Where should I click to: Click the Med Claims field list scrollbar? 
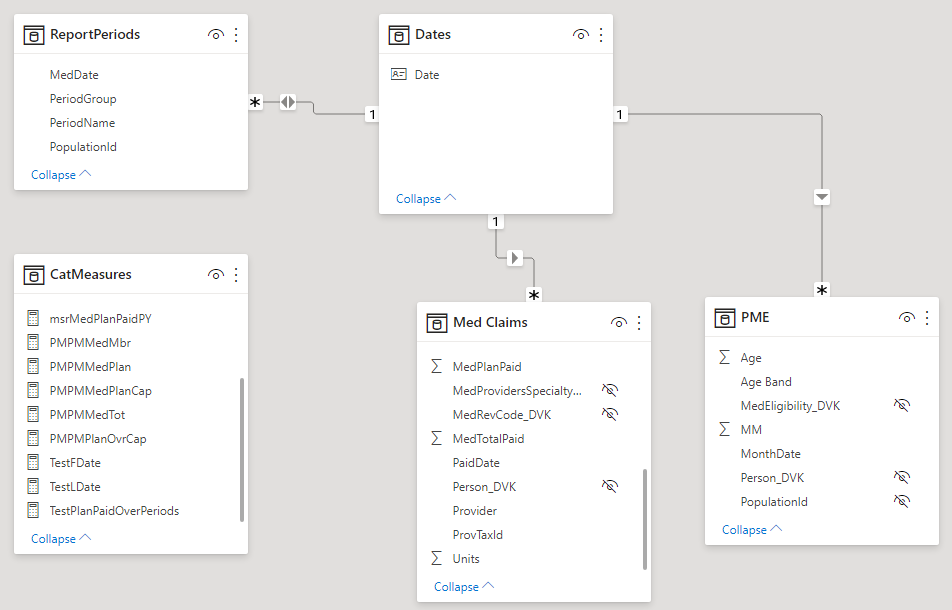pos(645,520)
